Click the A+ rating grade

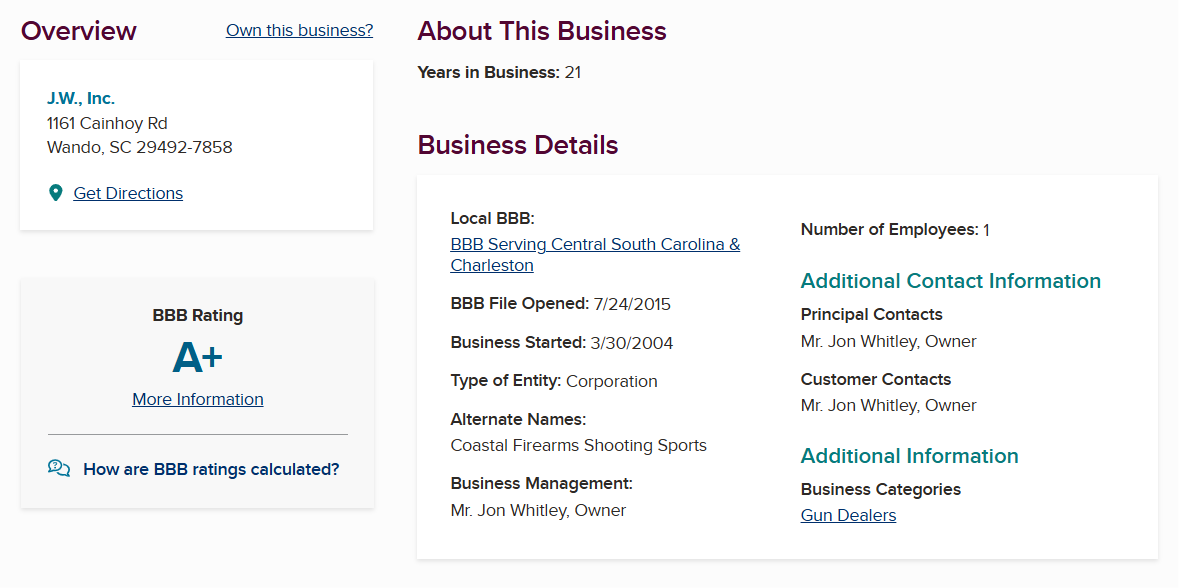pos(198,358)
